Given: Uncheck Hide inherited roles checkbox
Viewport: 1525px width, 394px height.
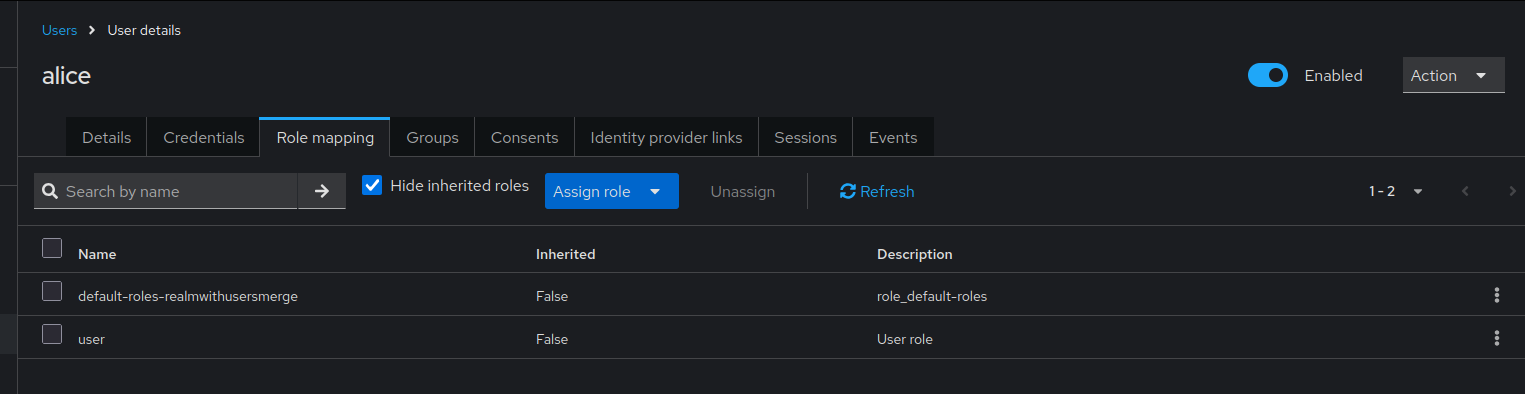Looking at the screenshot, I should click(x=372, y=185).
